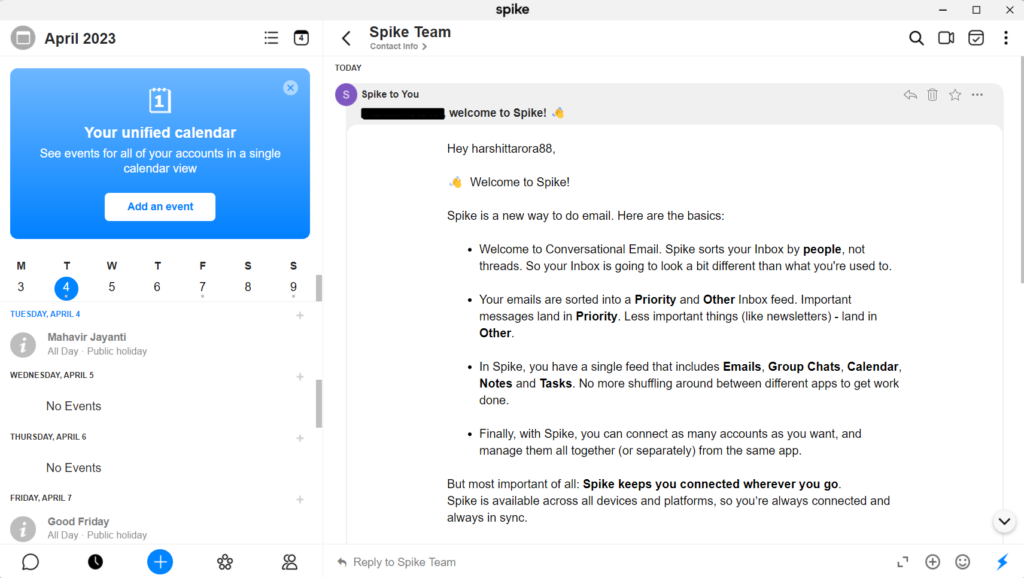Open the tasks checkbox icon in header
This screenshot has width=1024, height=578.
click(x=976, y=38)
